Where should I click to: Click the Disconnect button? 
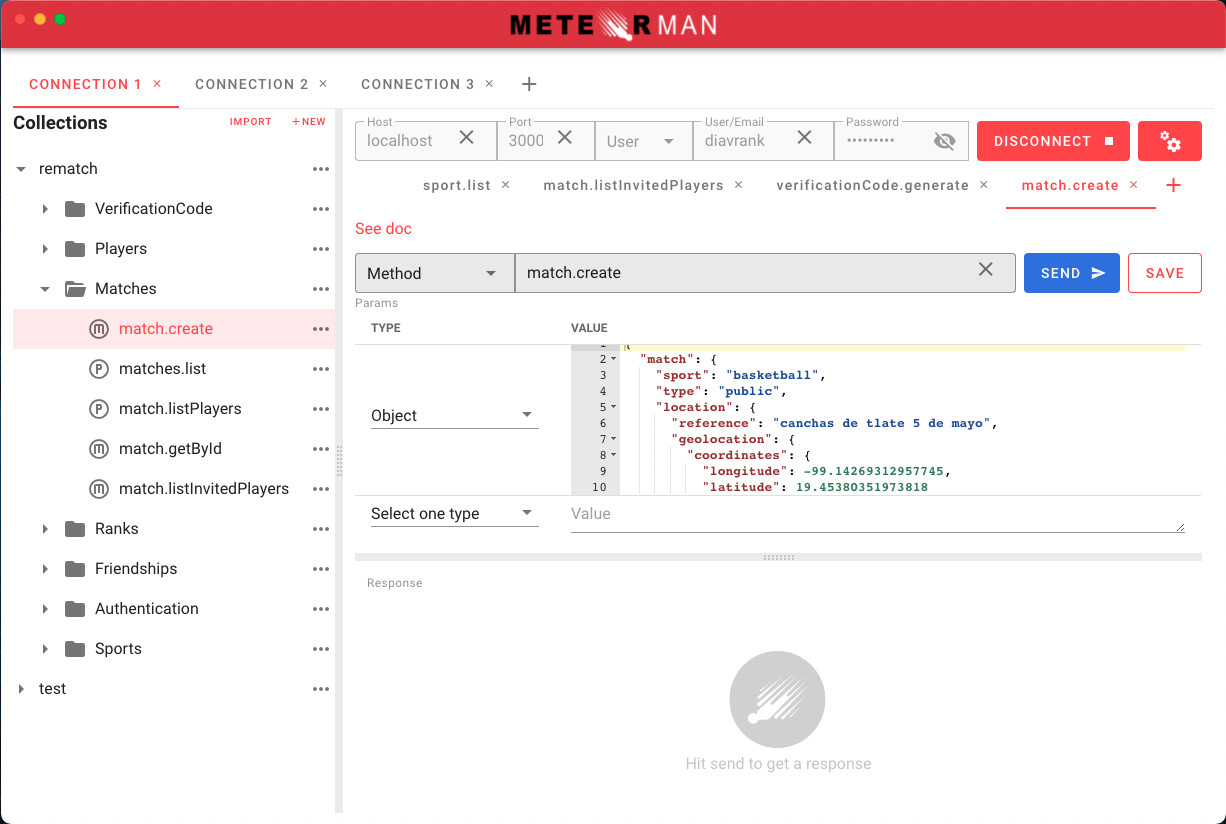pyautogui.click(x=1053, y=141)
